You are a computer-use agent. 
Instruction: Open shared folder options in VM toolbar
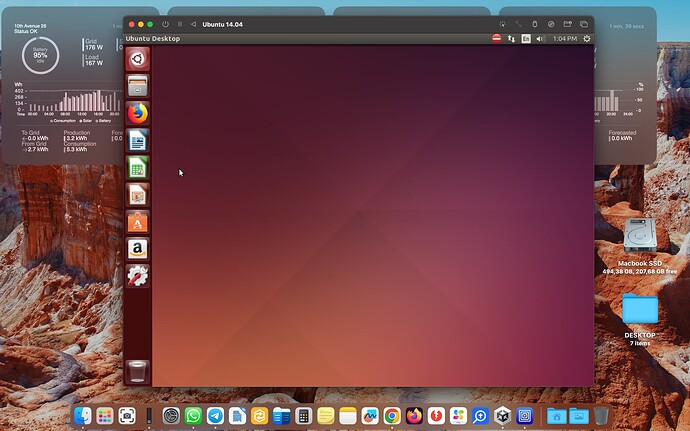[568, 24]
